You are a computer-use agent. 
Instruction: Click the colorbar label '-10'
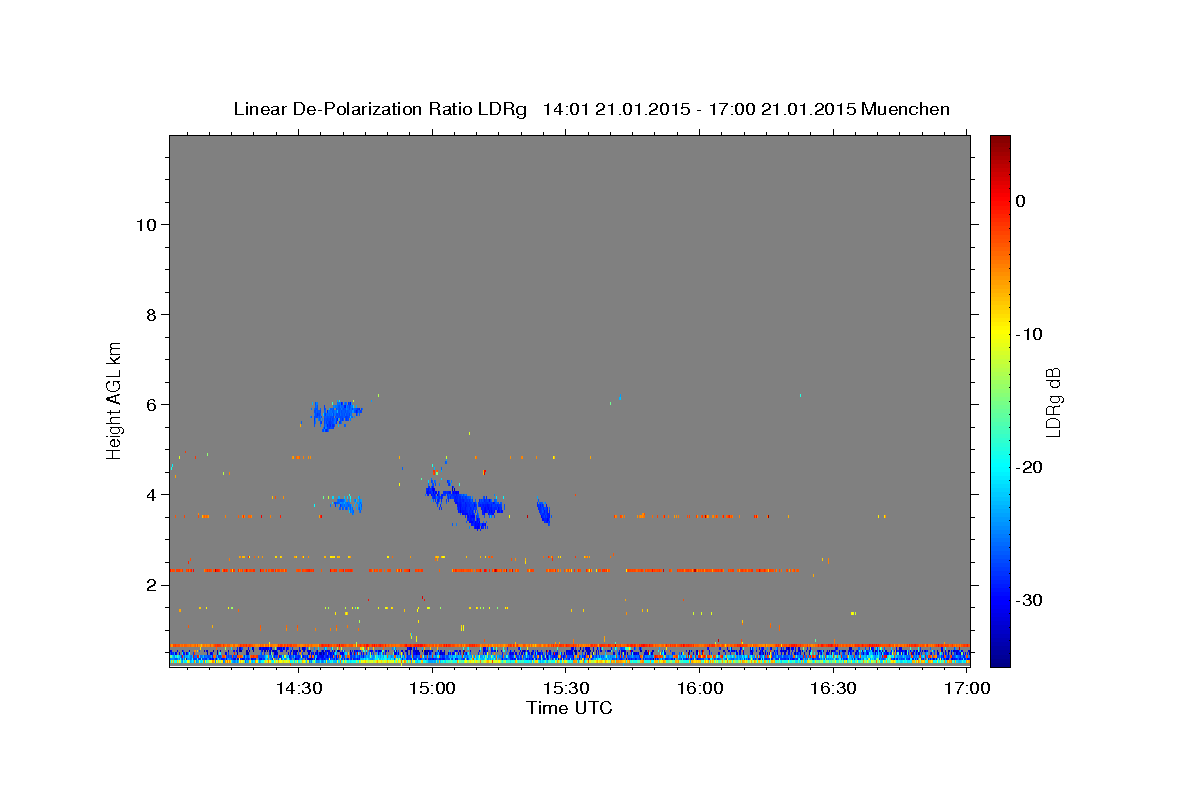click(1030, 334)
